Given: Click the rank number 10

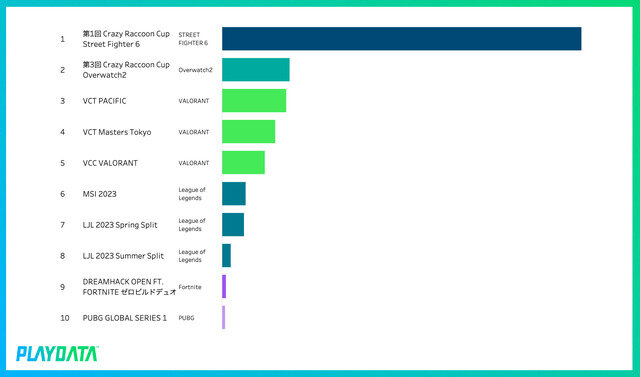Looking at the screenshot, I should coord(65,318).
